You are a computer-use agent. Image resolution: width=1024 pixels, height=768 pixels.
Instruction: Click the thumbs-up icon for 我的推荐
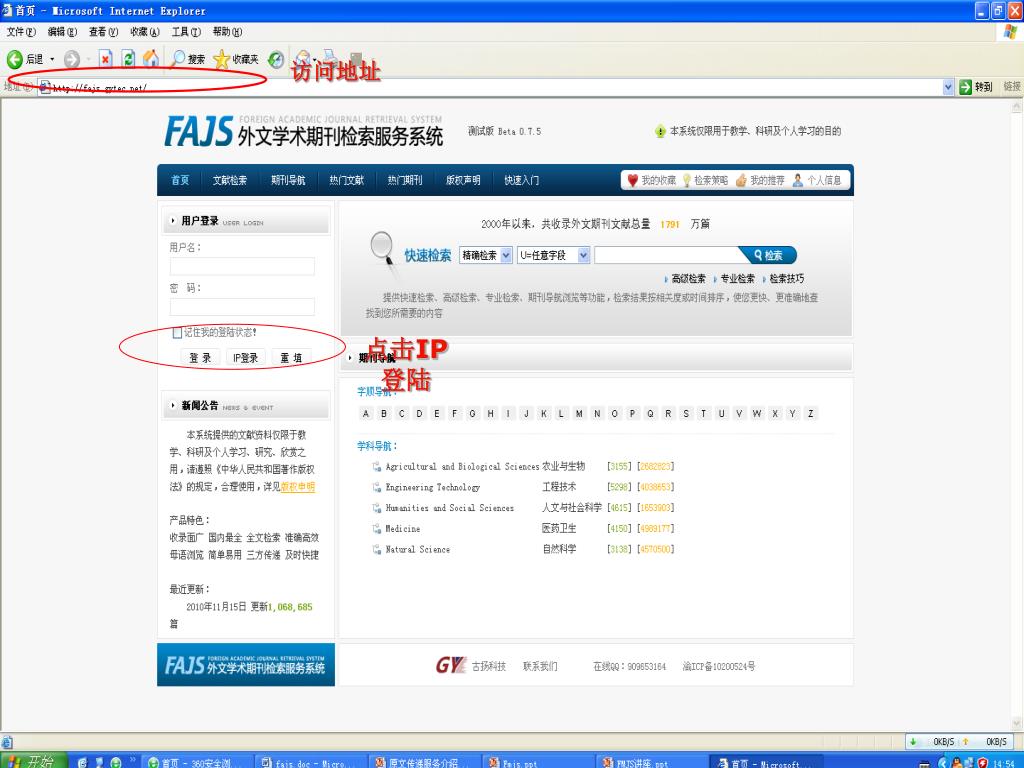pyautogui.click(x=741, y=180)
